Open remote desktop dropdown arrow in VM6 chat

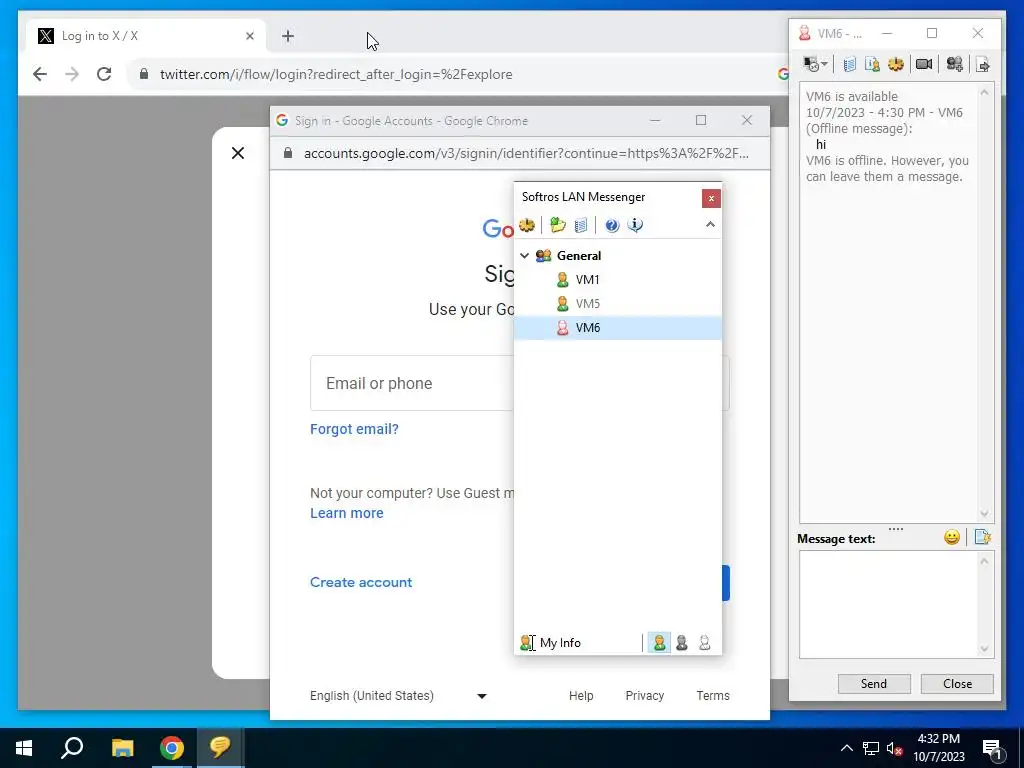pos(824,64)
